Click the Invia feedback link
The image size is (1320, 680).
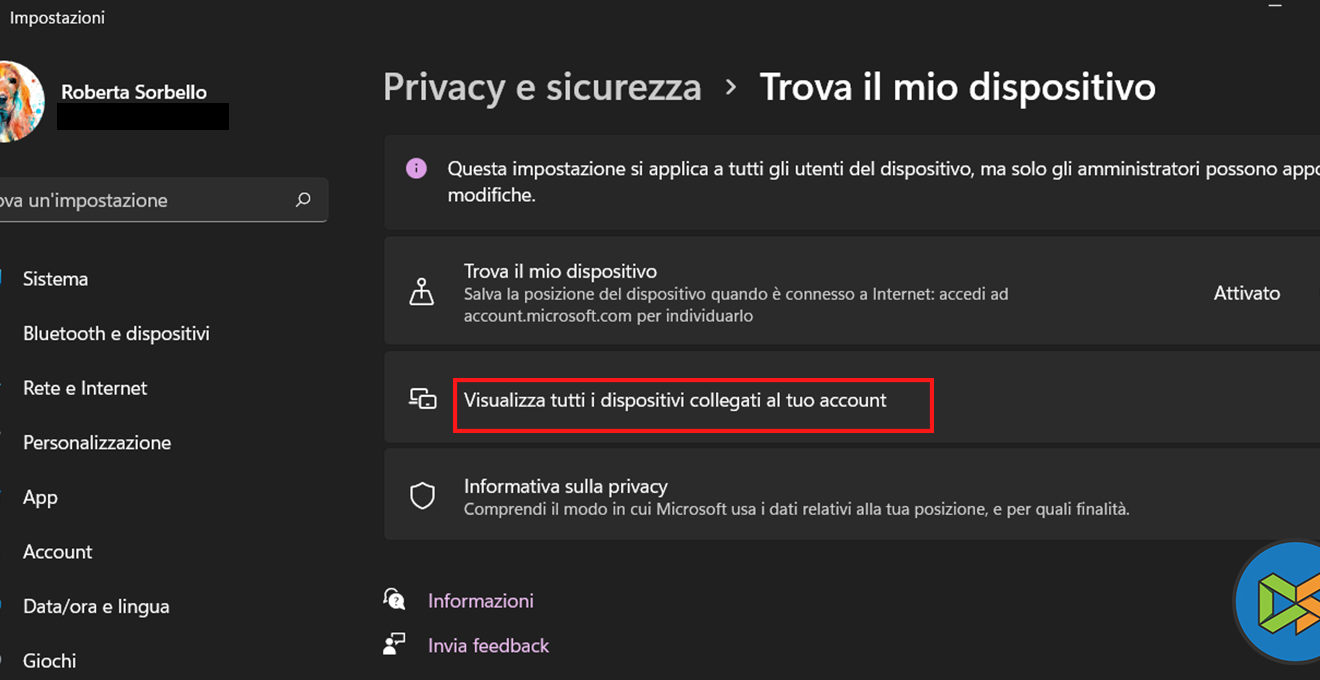click(489, 646)
